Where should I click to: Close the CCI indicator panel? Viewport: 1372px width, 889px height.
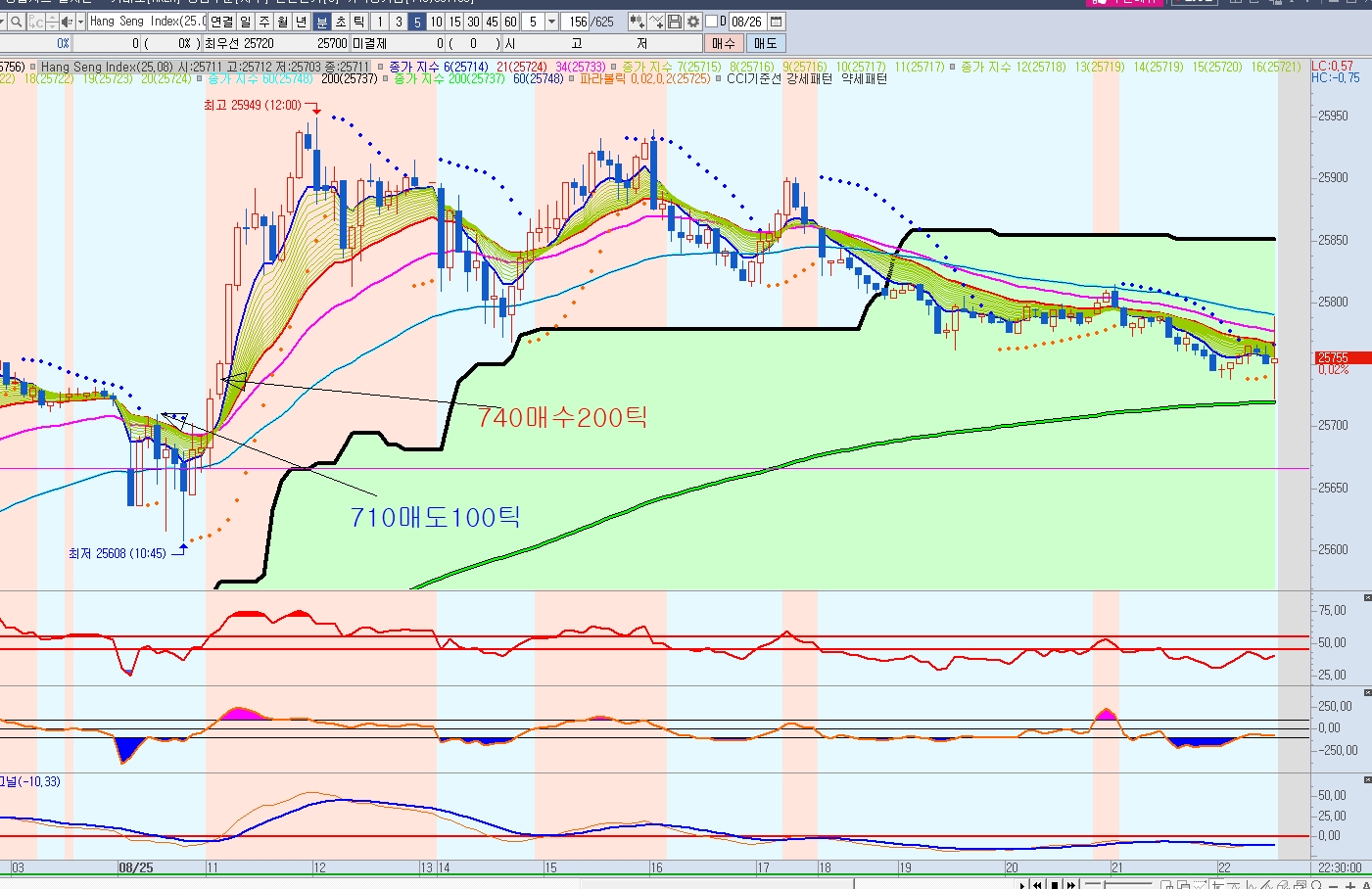tap(1367, 692)
